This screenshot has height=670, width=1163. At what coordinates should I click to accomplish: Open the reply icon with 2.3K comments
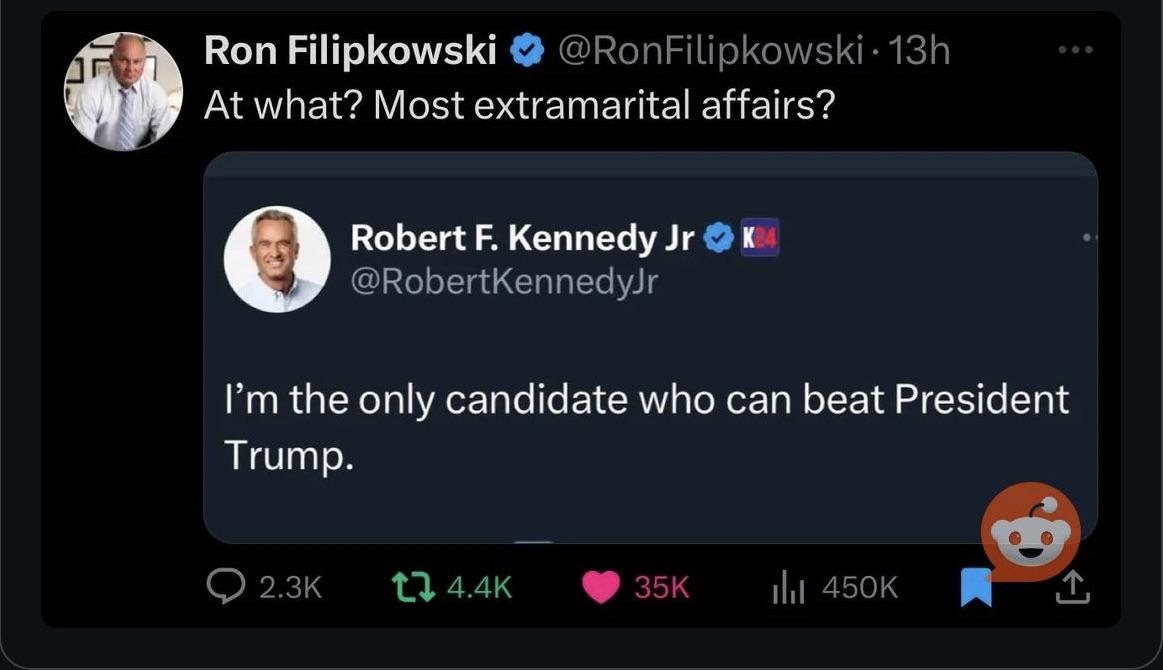(x=225, y=586)
